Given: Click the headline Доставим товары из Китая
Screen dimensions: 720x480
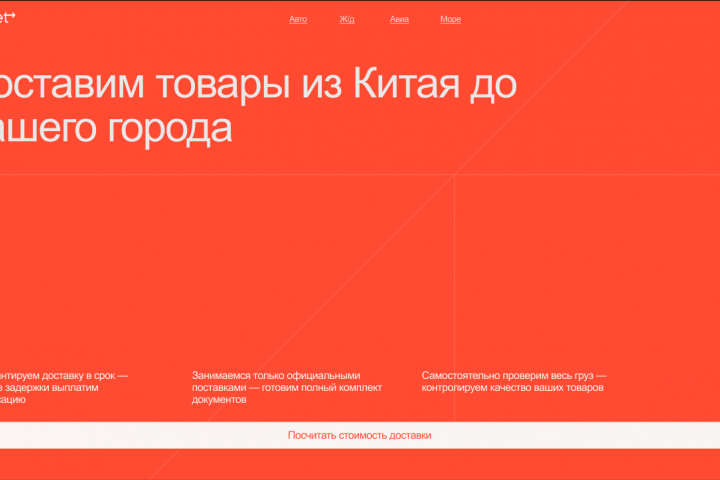Looking at the screenshot, I should point(258,106).
